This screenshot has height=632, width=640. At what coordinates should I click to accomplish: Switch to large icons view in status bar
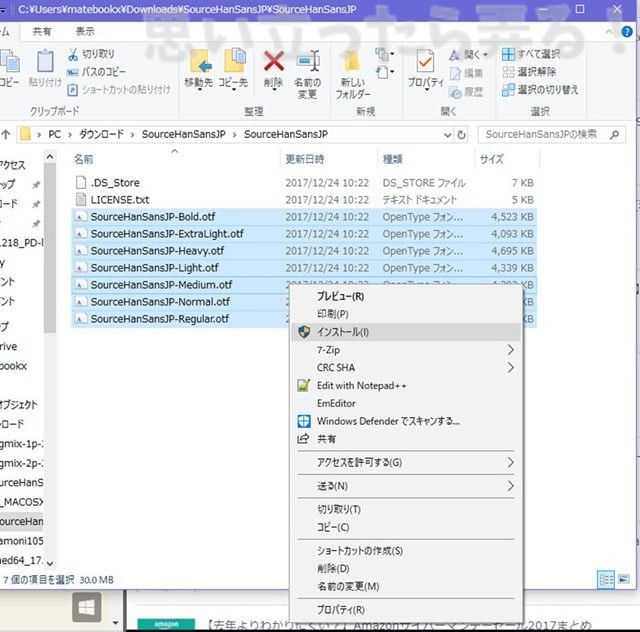pyautogui.click(x=627, y=579)
